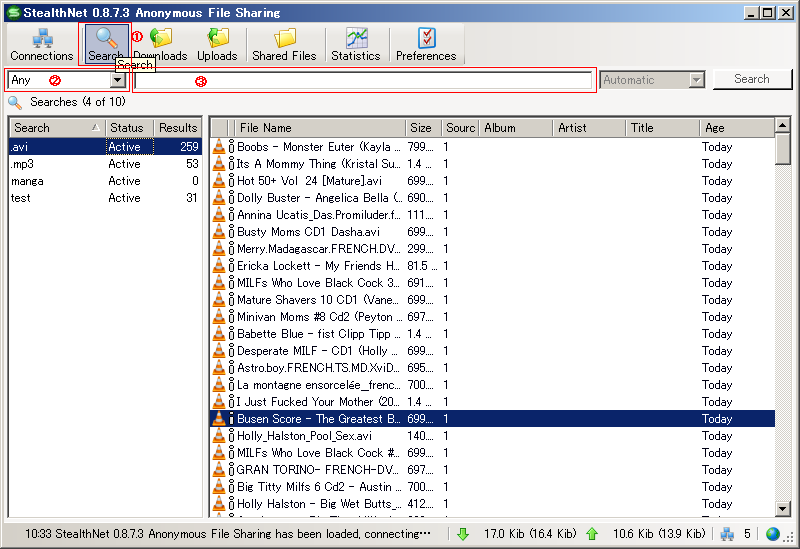
Task: Click 53 results count of .mp3 search
Action: point(192,164)
